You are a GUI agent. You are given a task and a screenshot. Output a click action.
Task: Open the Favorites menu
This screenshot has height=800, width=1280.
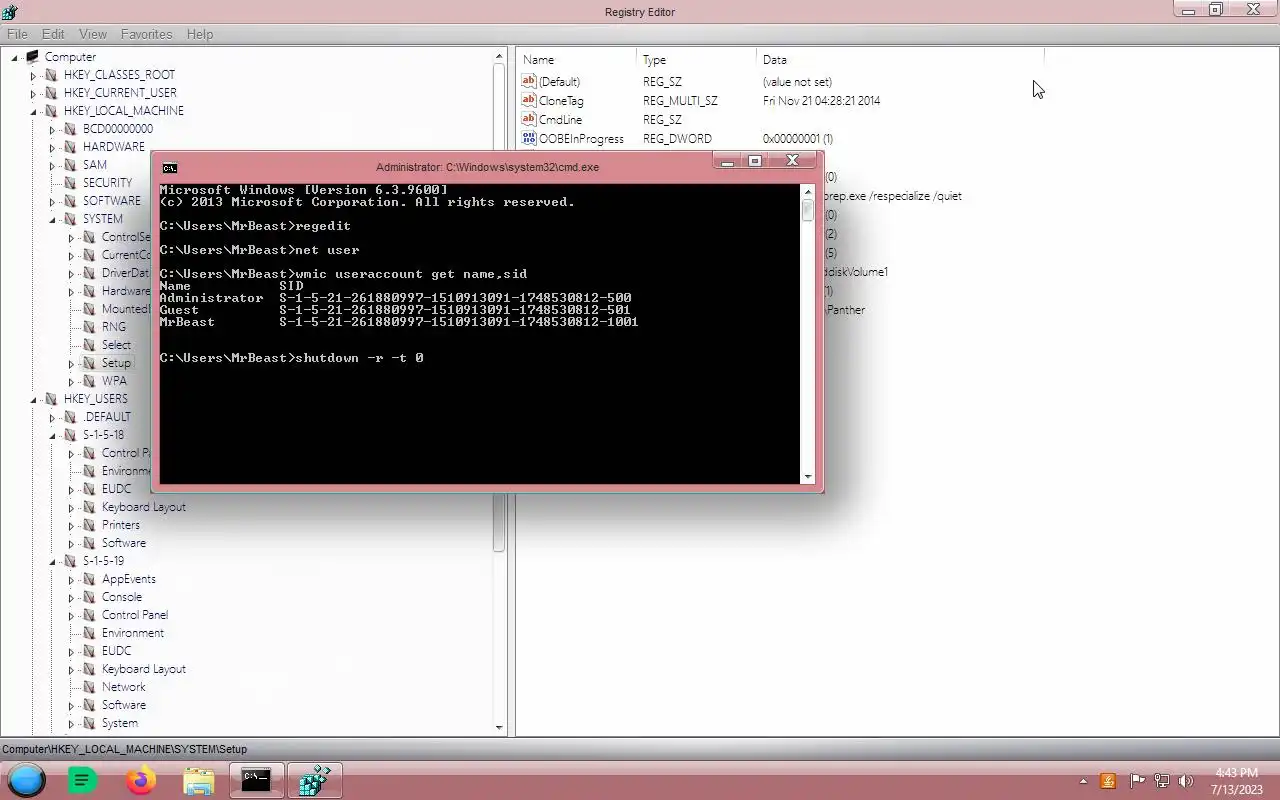click(x=147, y=34)
